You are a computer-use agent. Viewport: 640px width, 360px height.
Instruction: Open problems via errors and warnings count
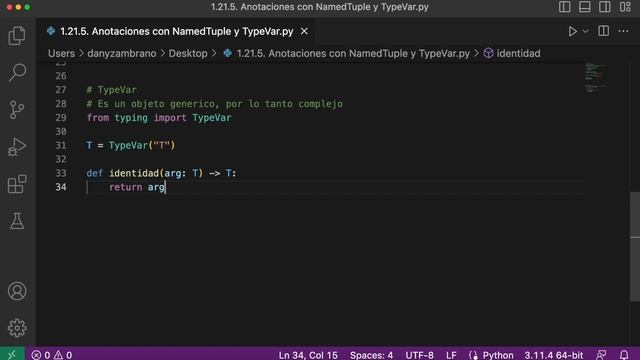click(x=52, y=355)
